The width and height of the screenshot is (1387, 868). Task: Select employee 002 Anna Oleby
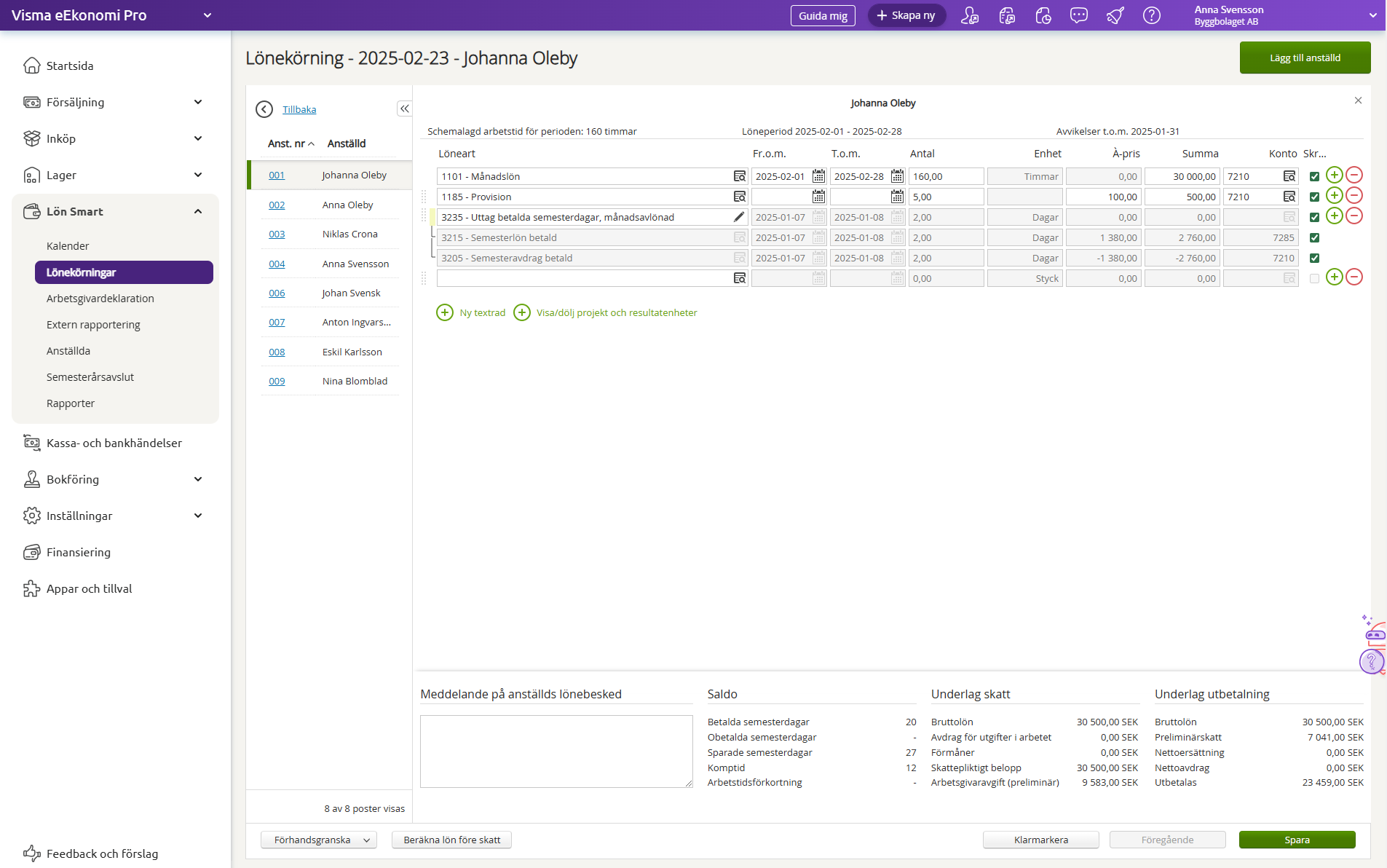pyautogui.click(x=330, y=205)
